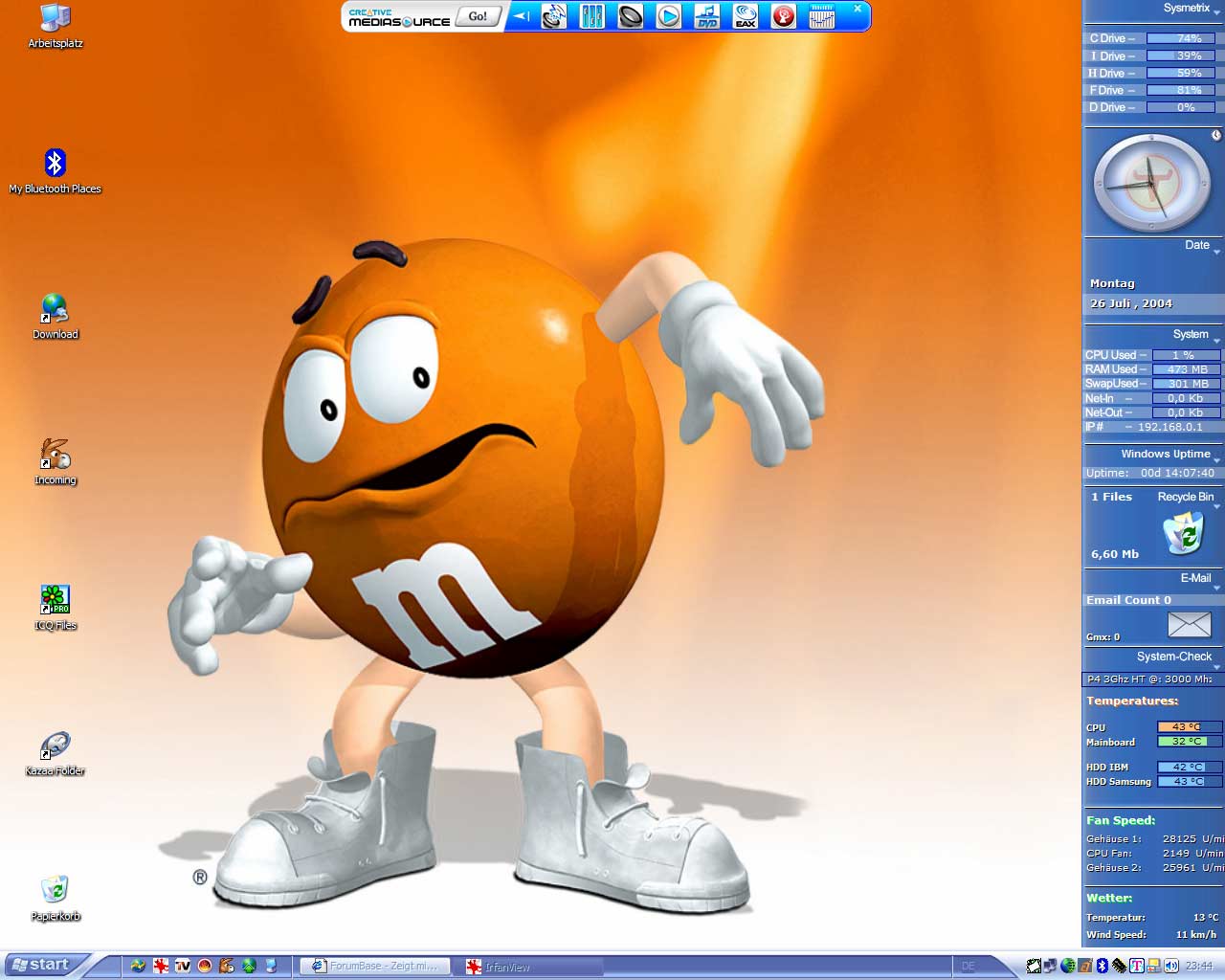Screen dimensions: 1225x980
Task: Launch the MediaSource player play icon
Action: tap(669, 16)
